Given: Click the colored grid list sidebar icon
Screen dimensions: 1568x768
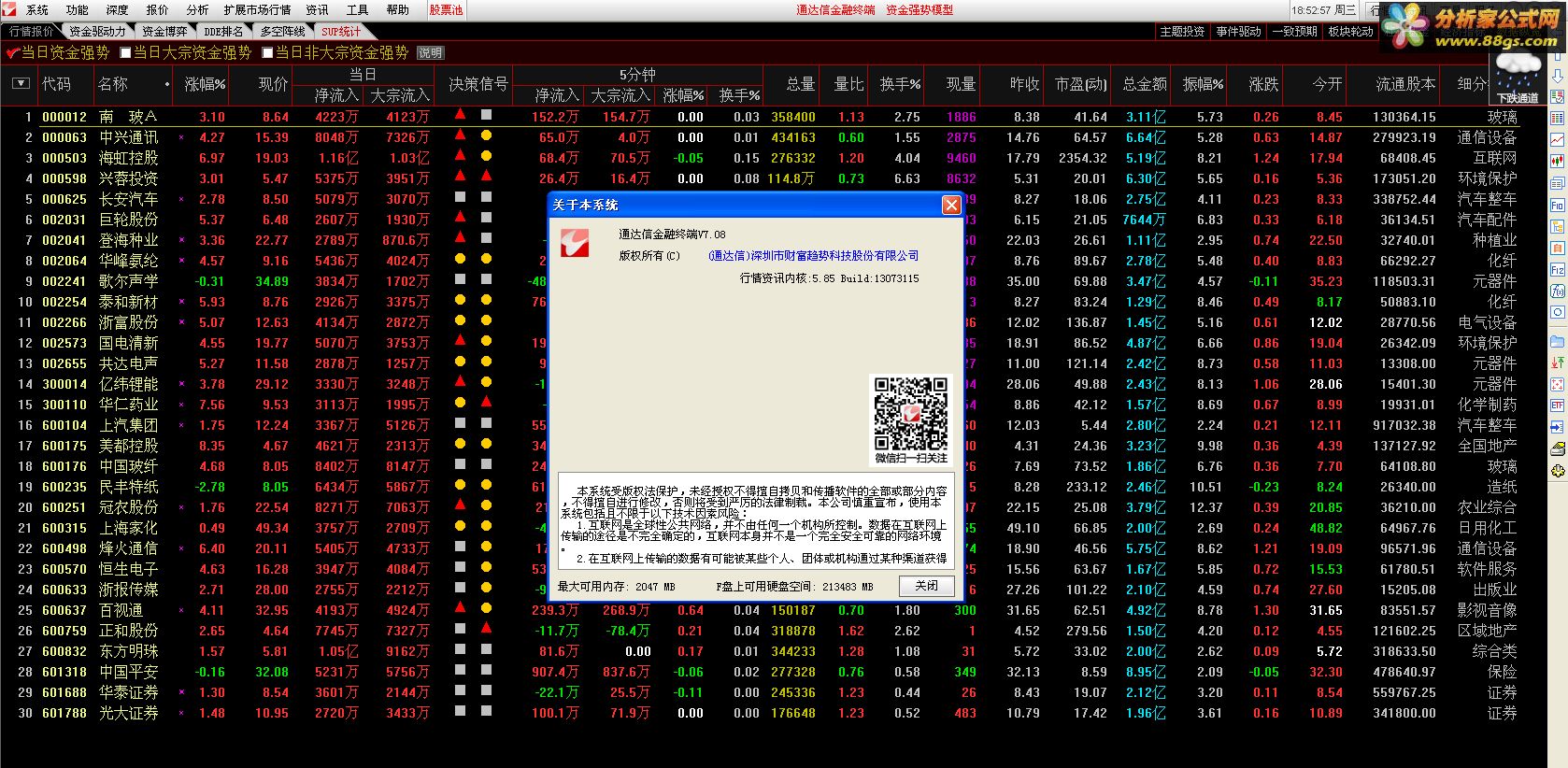Looking at the screenshot, I should (1558, 118).
